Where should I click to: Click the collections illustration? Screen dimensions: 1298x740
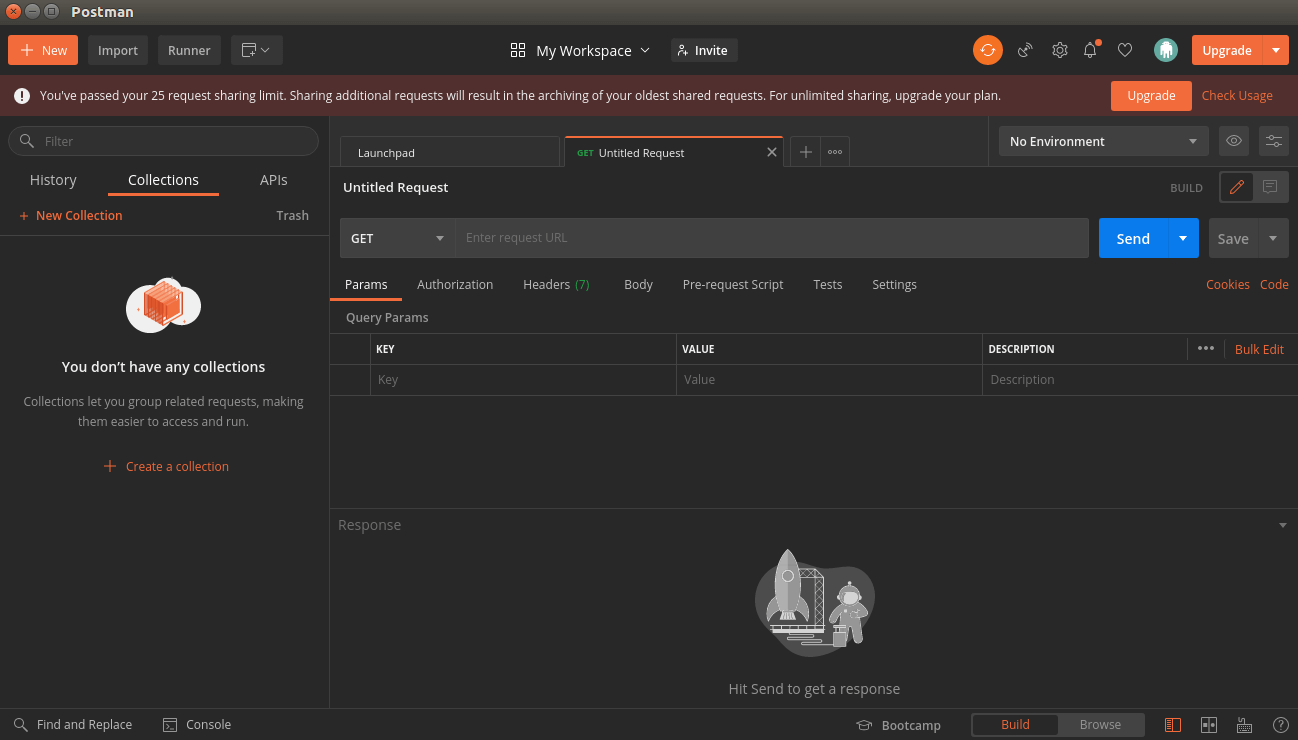click(164, 305)
